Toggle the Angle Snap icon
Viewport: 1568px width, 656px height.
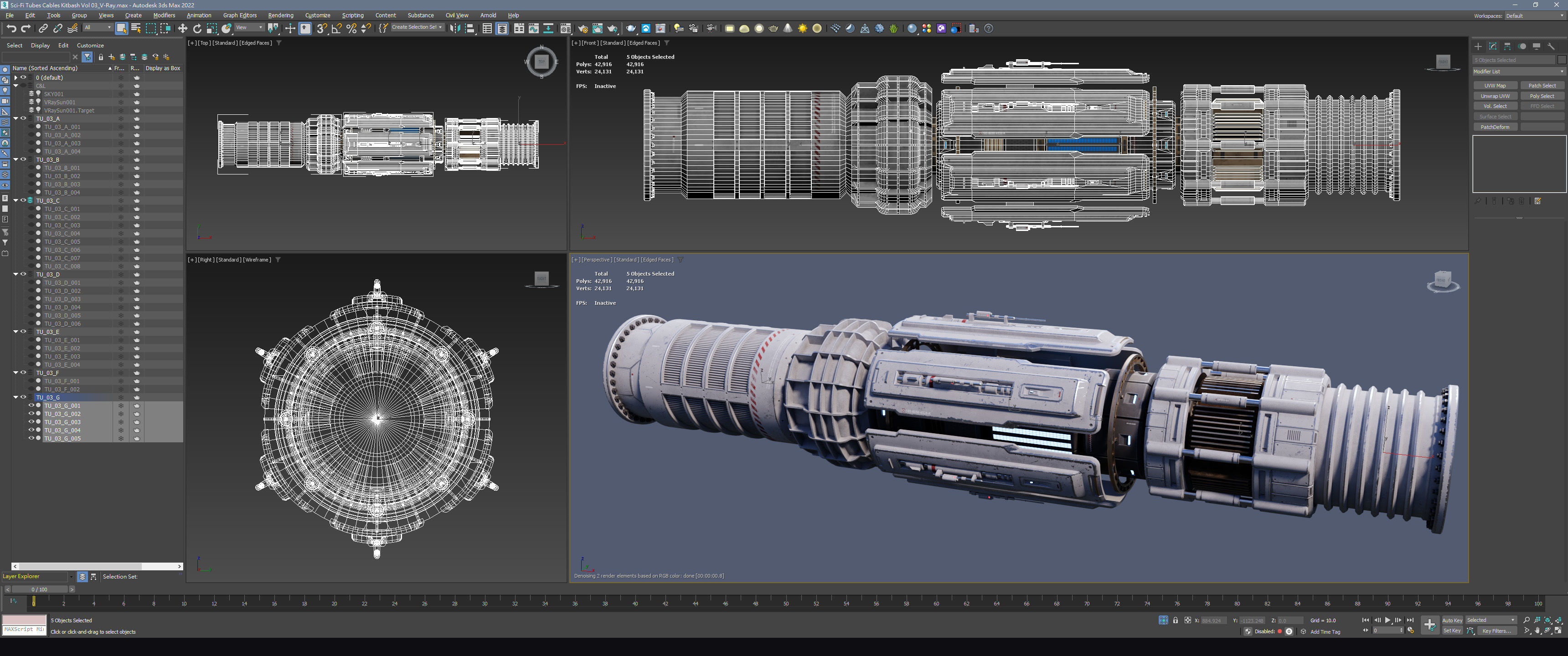[336, 29]
